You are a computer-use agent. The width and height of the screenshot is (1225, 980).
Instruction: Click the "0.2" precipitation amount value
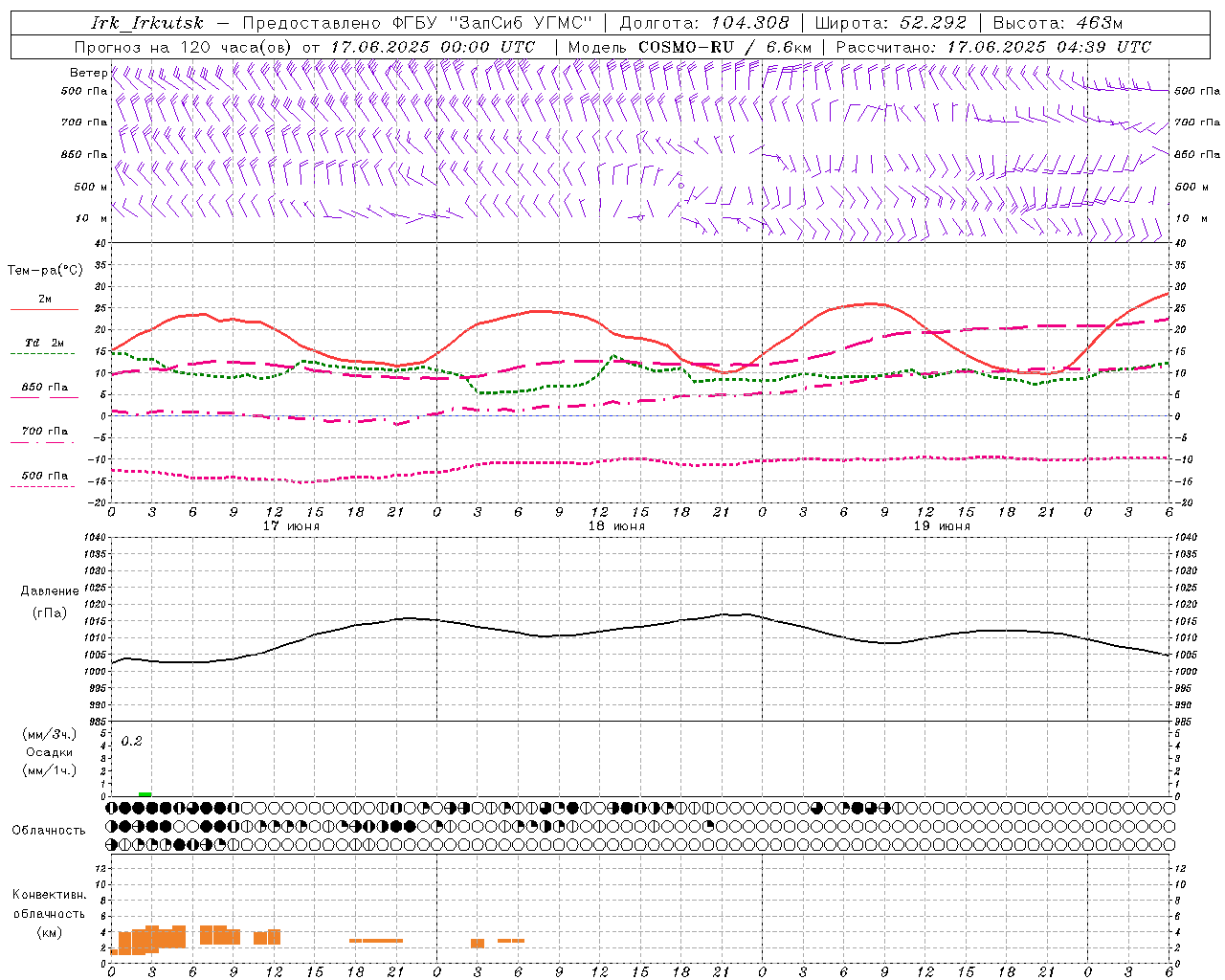[x=131, y=742]
